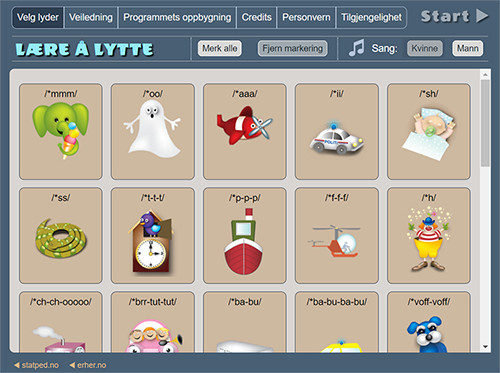Pick the police car /*ii/ card
The image size is (500, 373).
coord(337,132)
